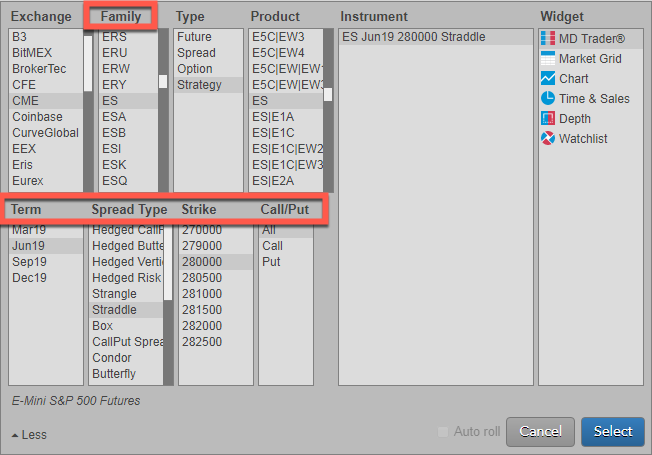Select the Watchlist widget icon

pos(548,138)
